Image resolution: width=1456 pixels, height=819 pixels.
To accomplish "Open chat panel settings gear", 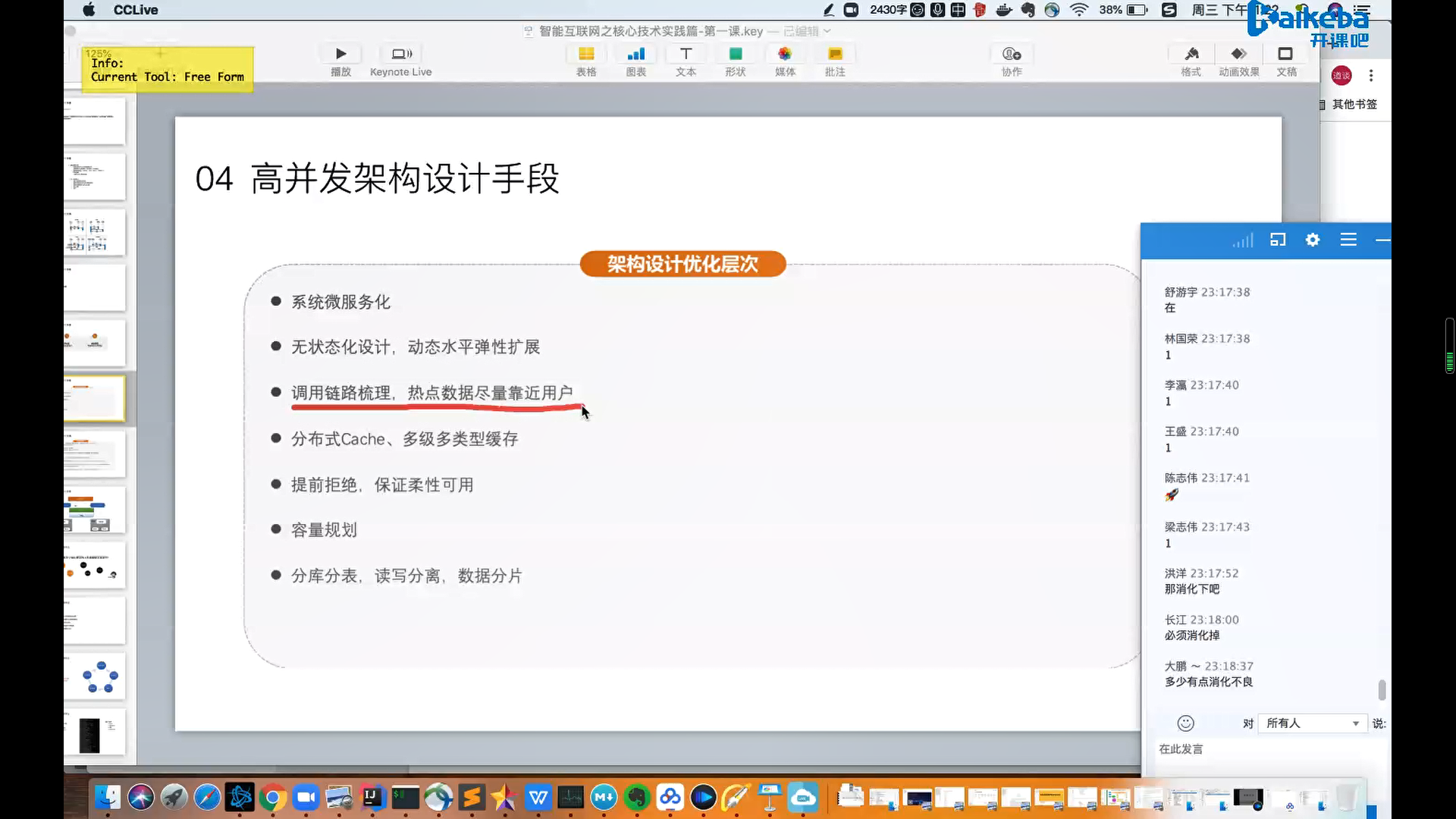I will (1313, 240).
